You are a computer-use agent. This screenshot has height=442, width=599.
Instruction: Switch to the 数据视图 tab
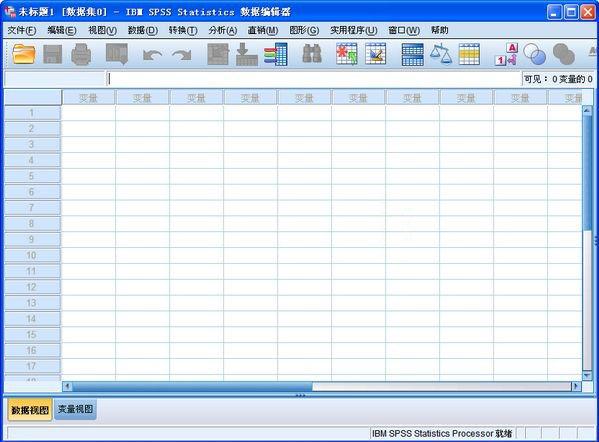click(30, 410)
